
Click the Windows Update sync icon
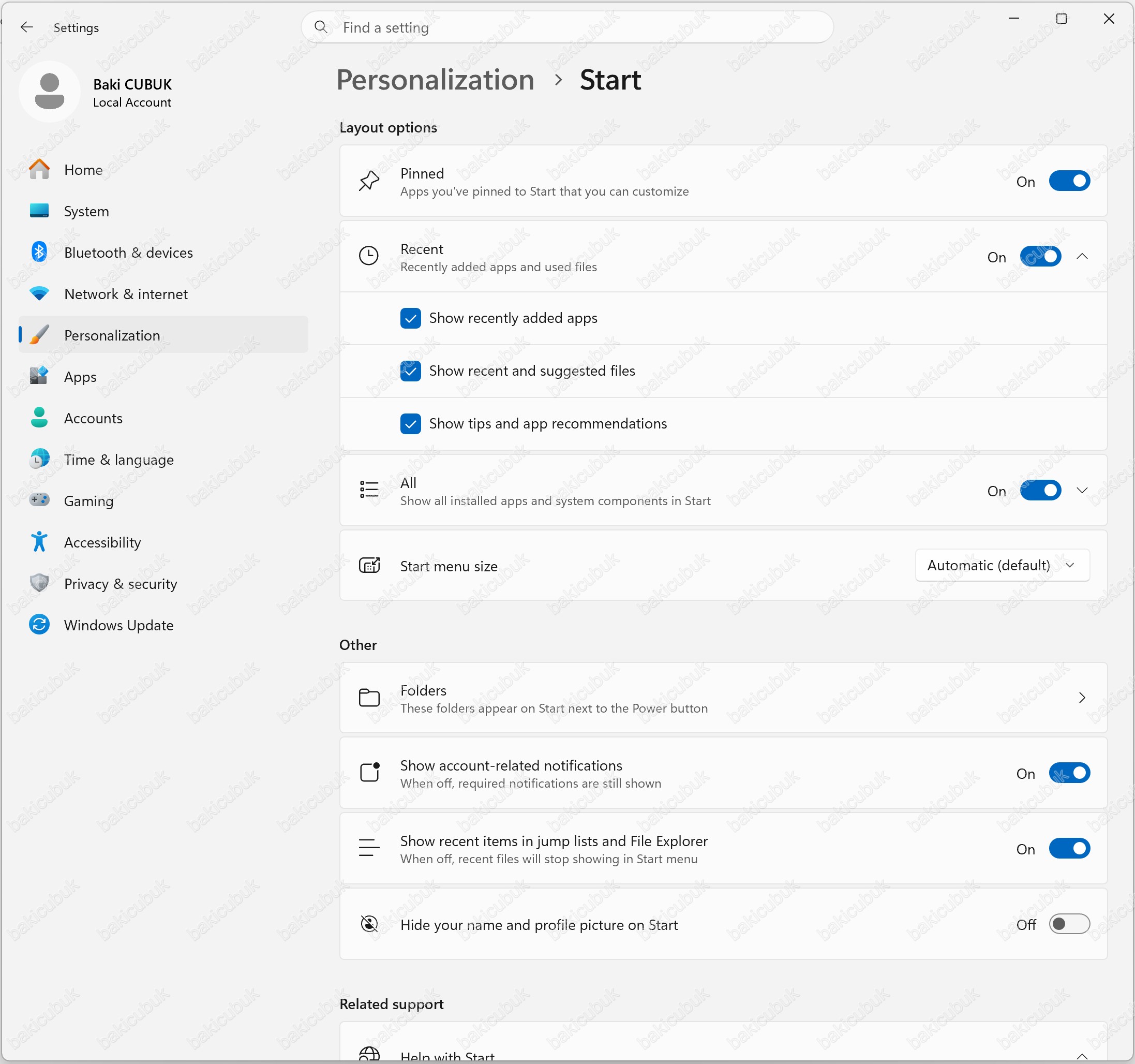(x=39, y=625)
